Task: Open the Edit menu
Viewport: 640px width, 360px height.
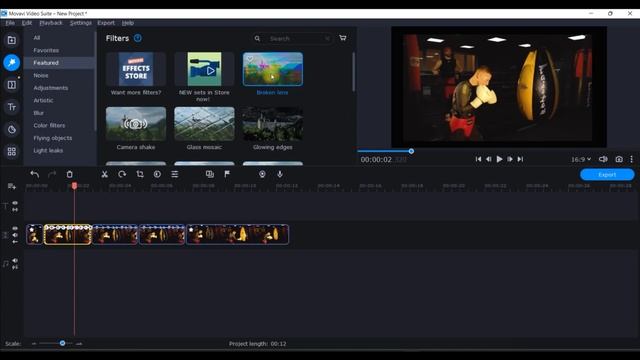Action: [x=27, y=23]
